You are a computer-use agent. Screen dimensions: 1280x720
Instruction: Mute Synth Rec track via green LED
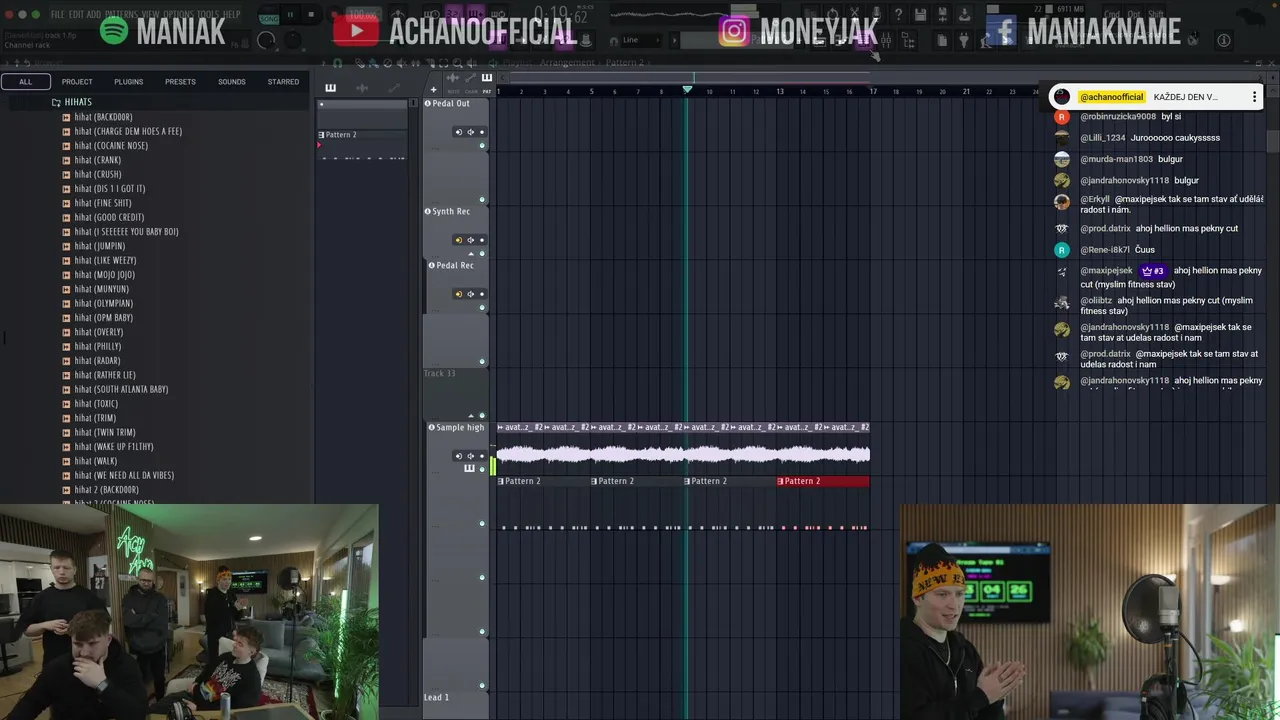pos(482,253)
